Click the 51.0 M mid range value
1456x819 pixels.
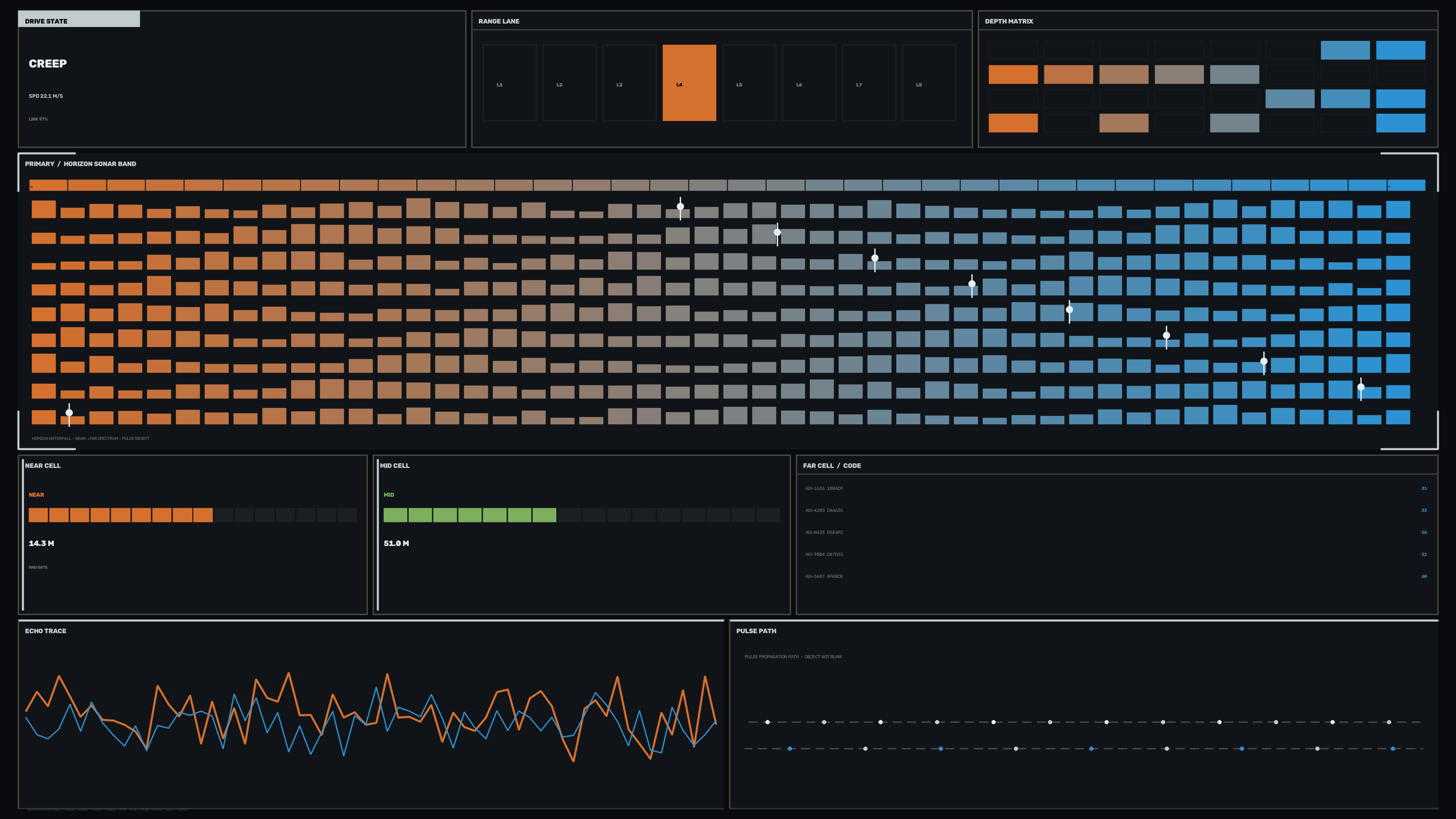396,544
